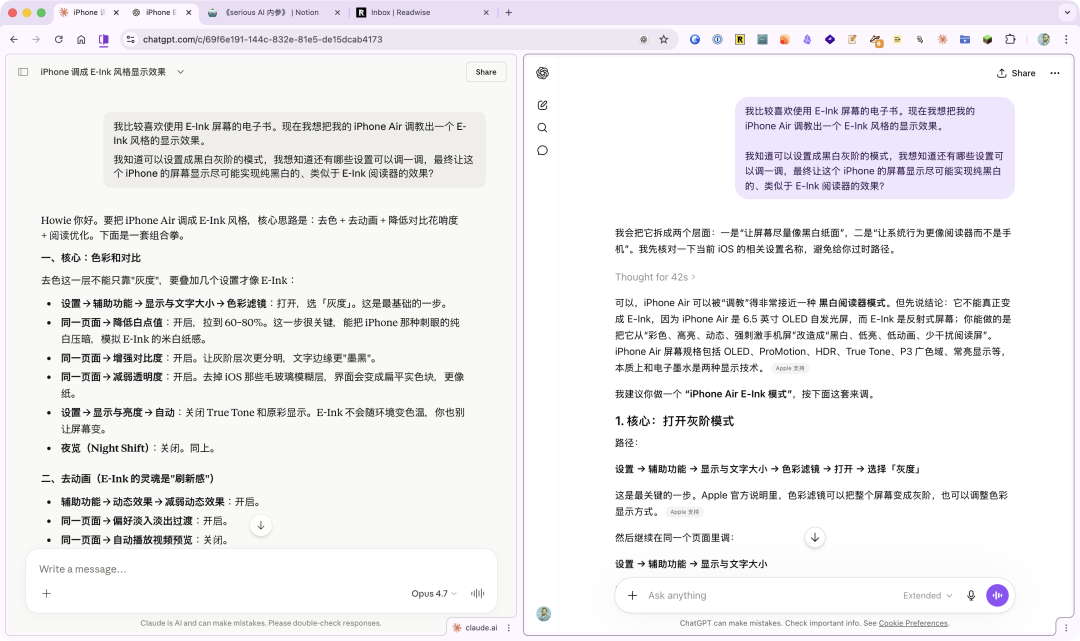
Task: Go to the browser home page
Action: pyautogui.click(x=81, y=40)
